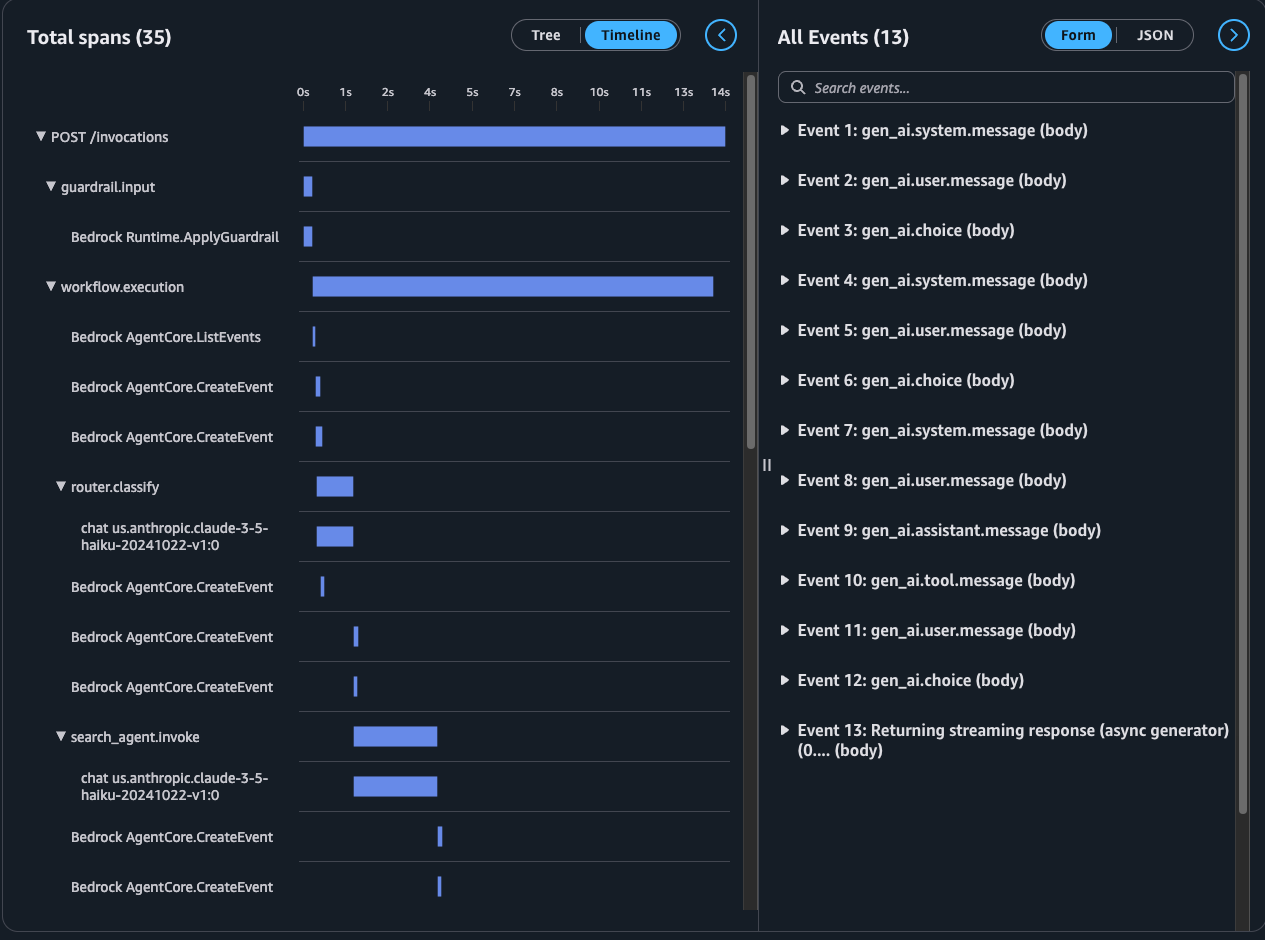Click the left chevron collapse spans icon
The height and width of the screenshot is (940, 1265).
721,35
